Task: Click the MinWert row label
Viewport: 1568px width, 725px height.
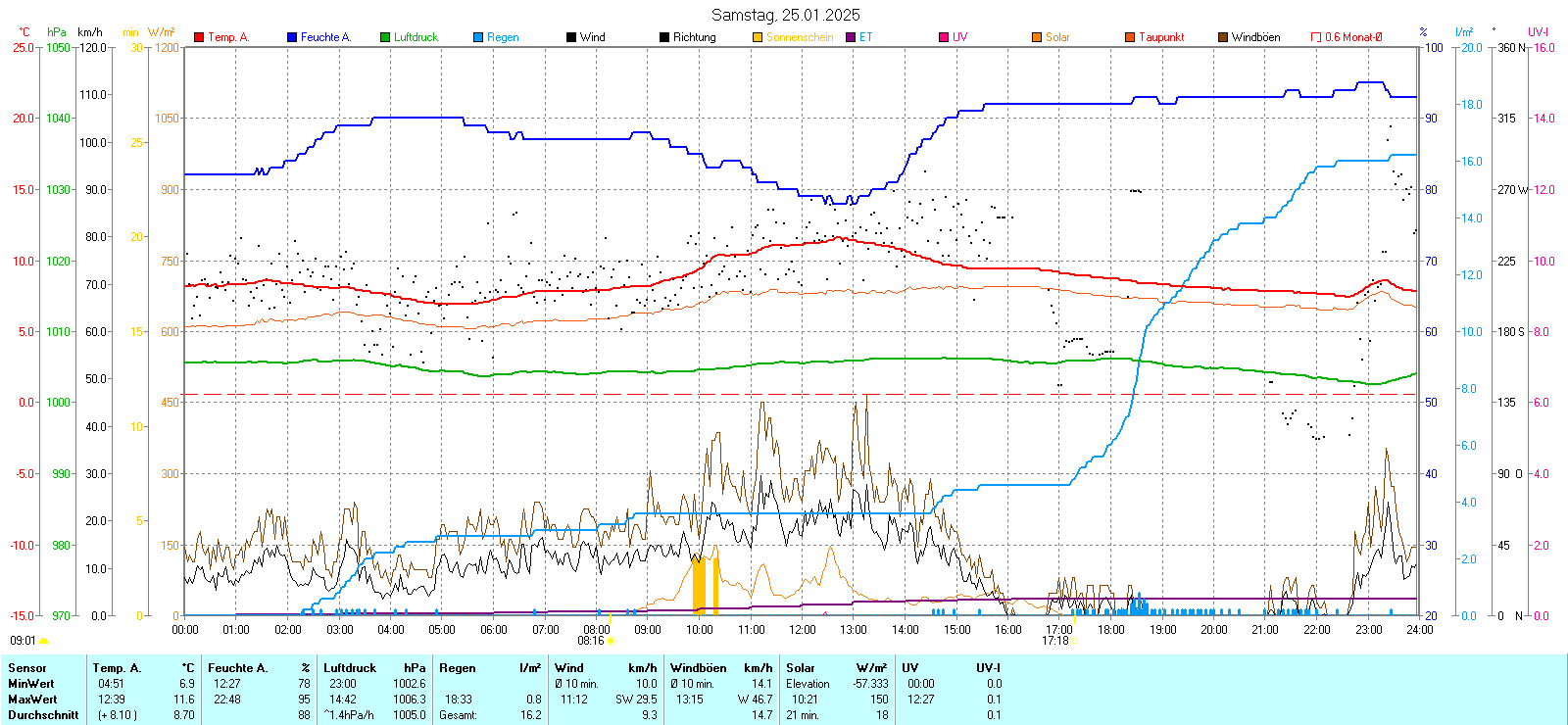Action: click(x=31, y=684)
